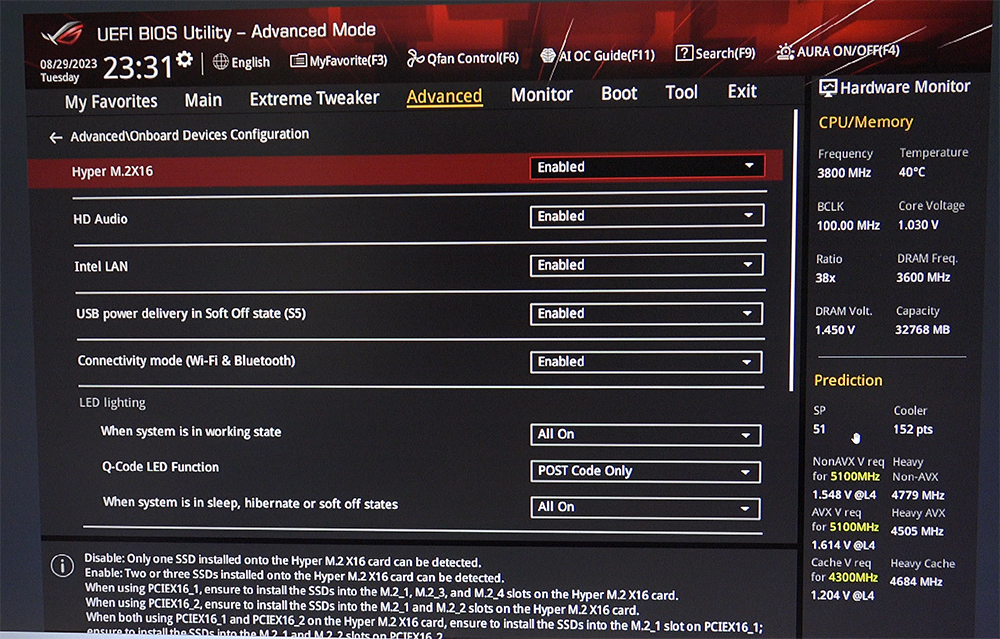Screen dimensions: 1000x639
Task: Click When system is in working state
Action: [191, 432]
